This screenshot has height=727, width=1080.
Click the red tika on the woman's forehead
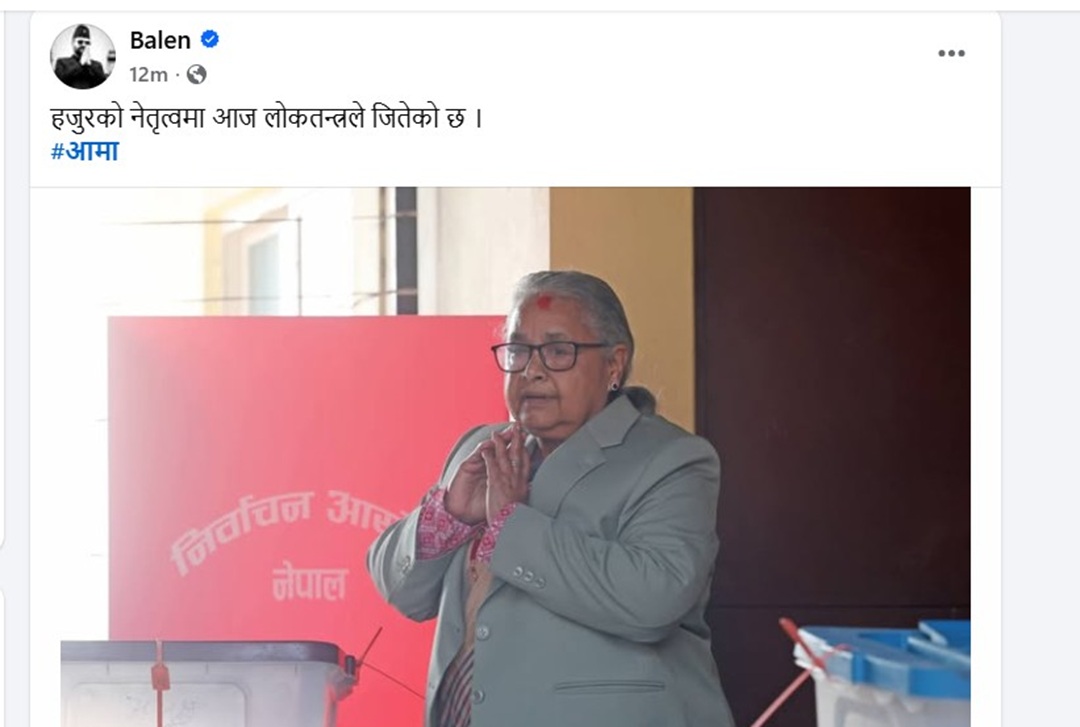(543, 302)
